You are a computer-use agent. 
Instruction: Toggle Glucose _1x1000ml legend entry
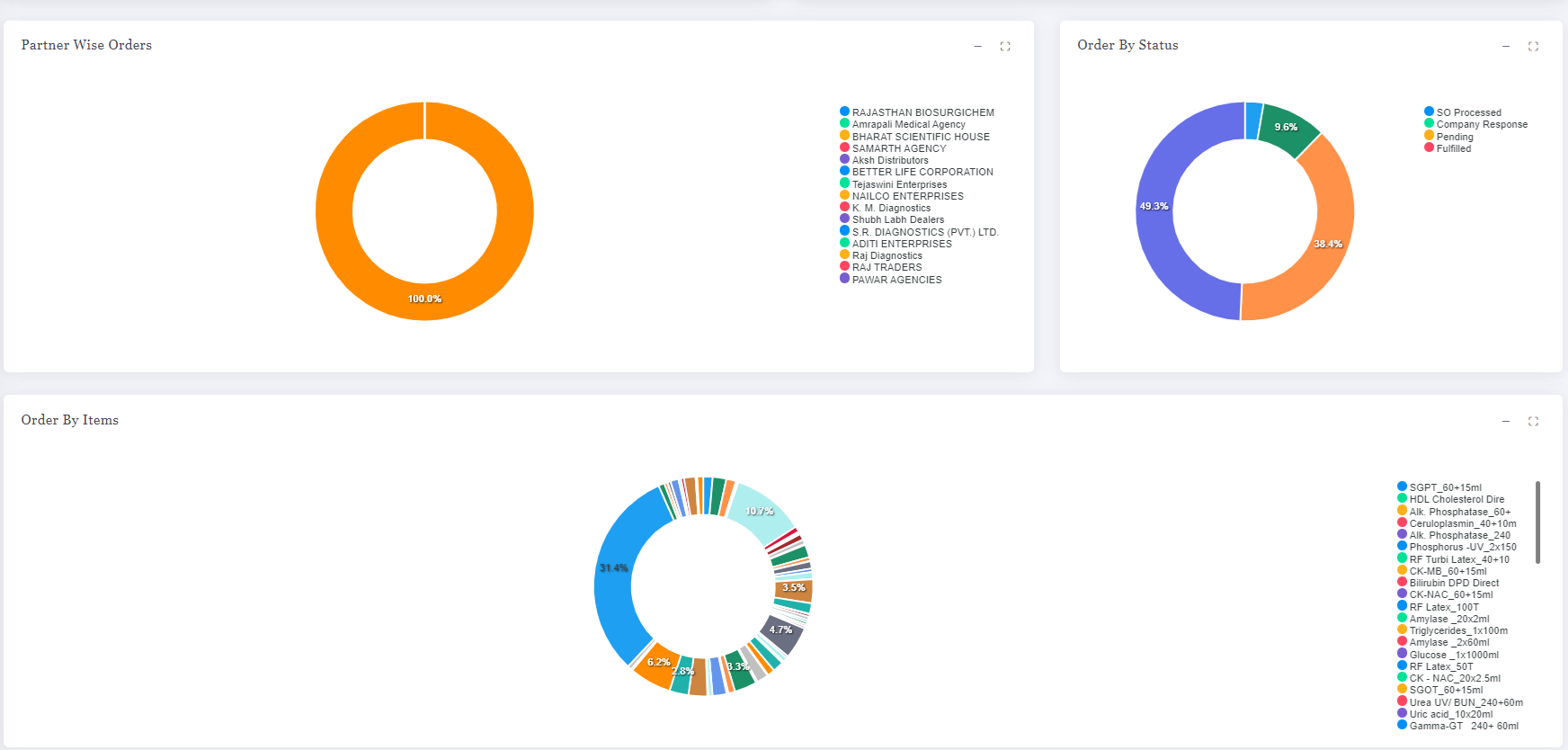(x=1448, y=655)
